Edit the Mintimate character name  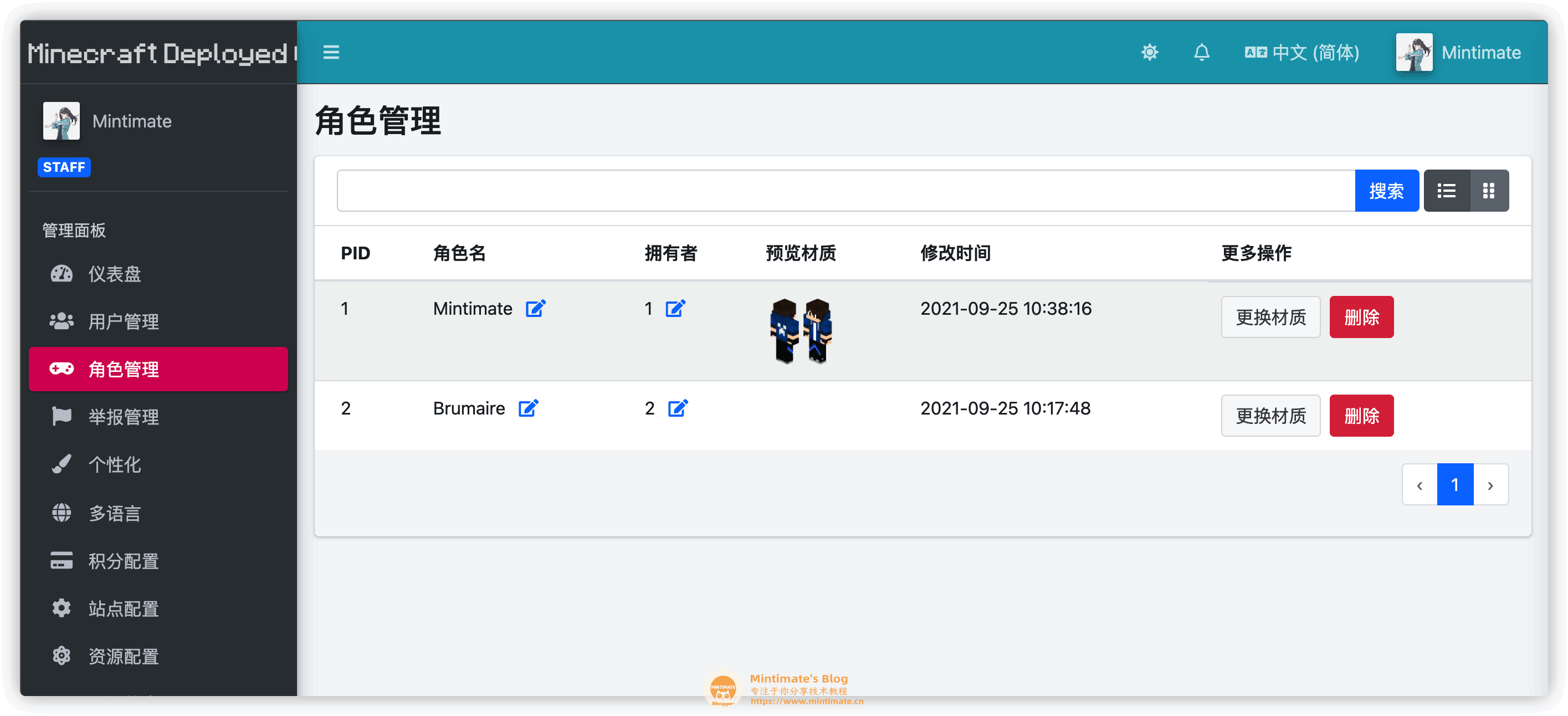point(535,309)
